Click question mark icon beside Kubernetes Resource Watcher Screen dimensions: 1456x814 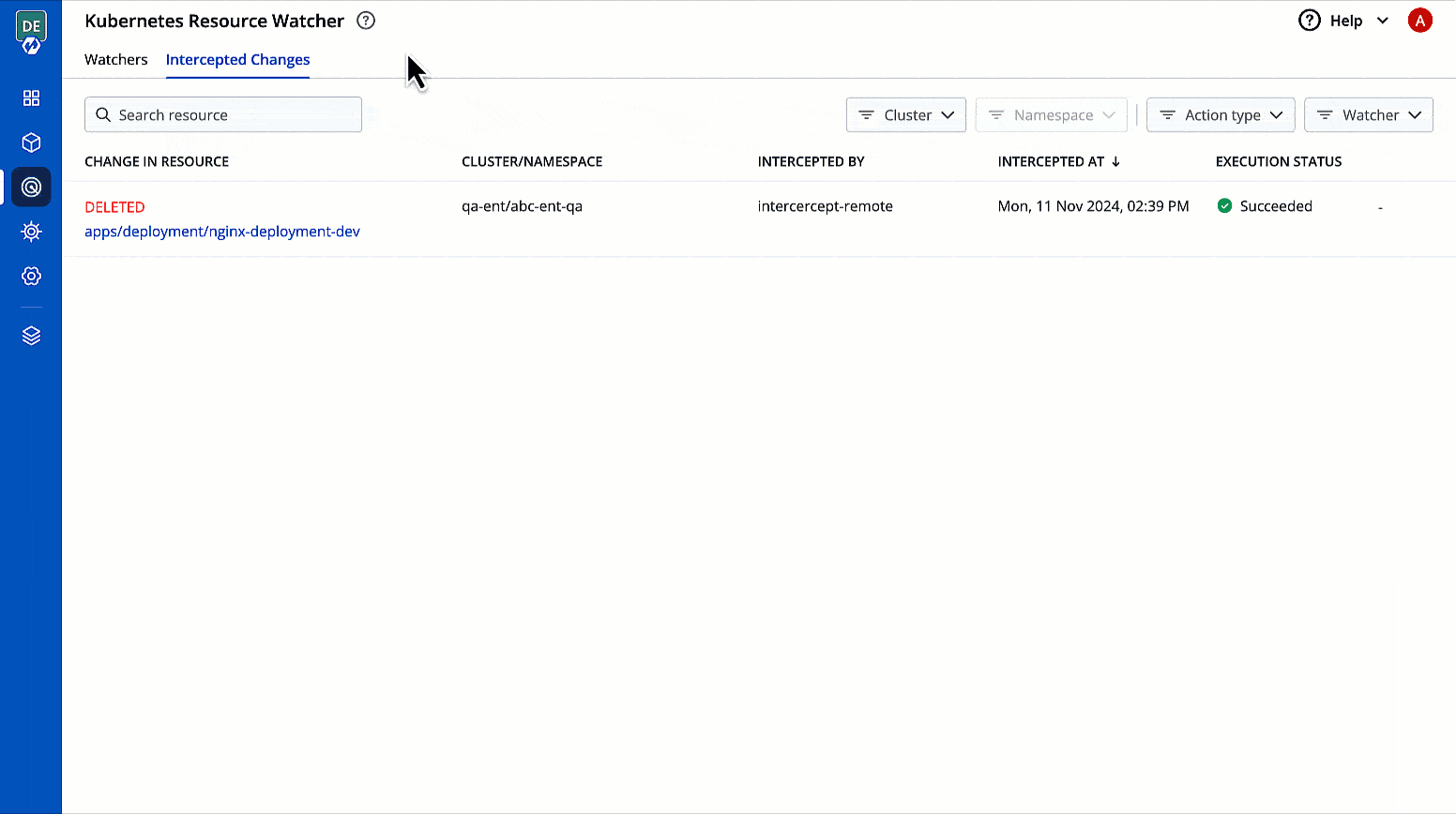coord(366,21)
